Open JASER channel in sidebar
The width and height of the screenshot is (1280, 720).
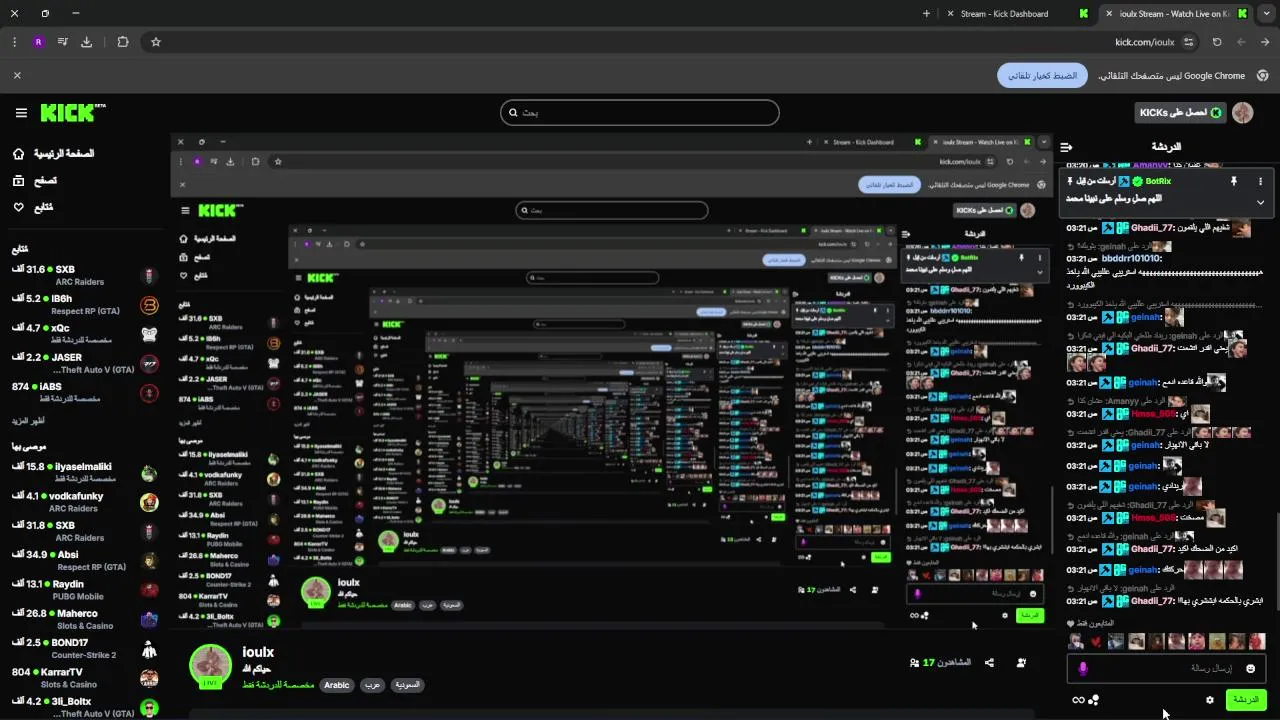pos(85,363)
